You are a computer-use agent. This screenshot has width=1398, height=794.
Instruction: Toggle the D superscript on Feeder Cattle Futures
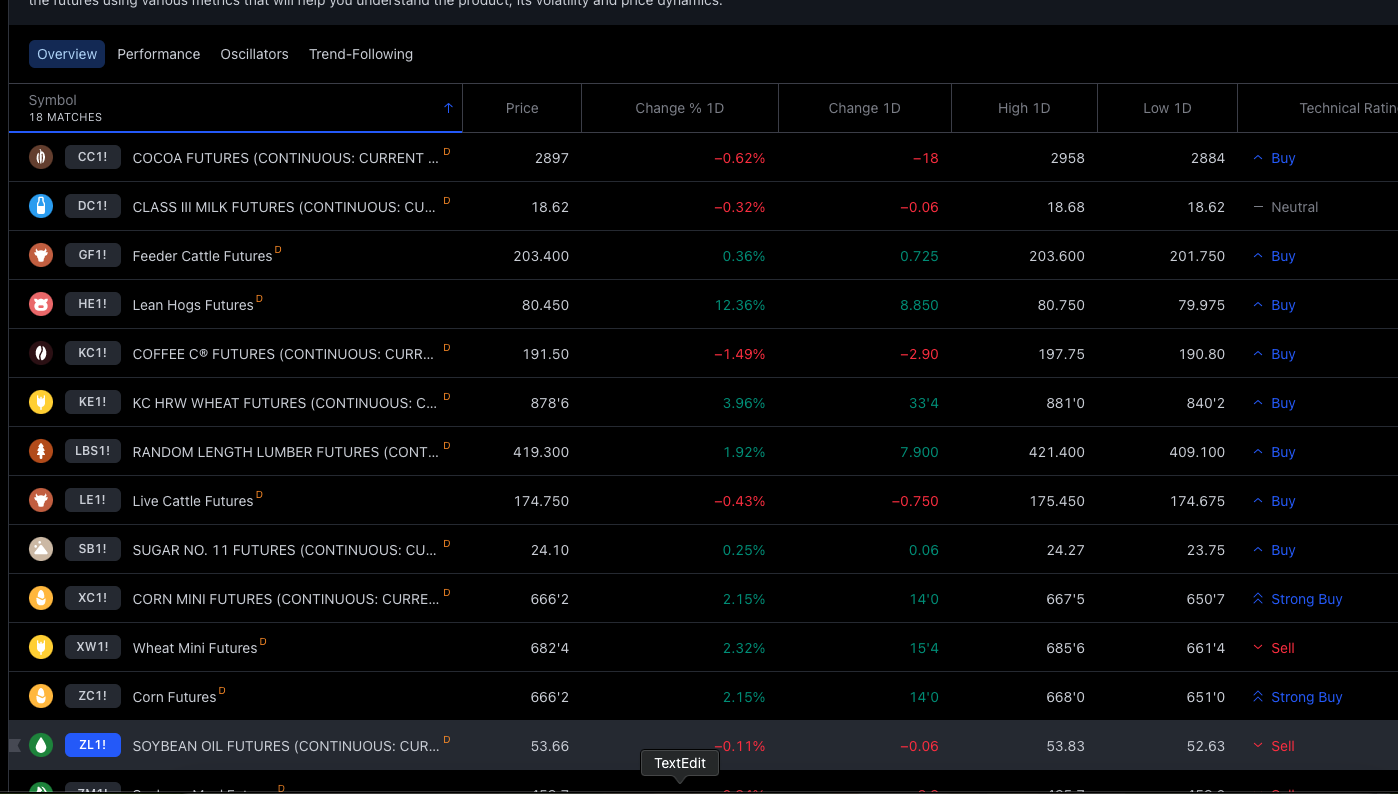pos(278,249)
